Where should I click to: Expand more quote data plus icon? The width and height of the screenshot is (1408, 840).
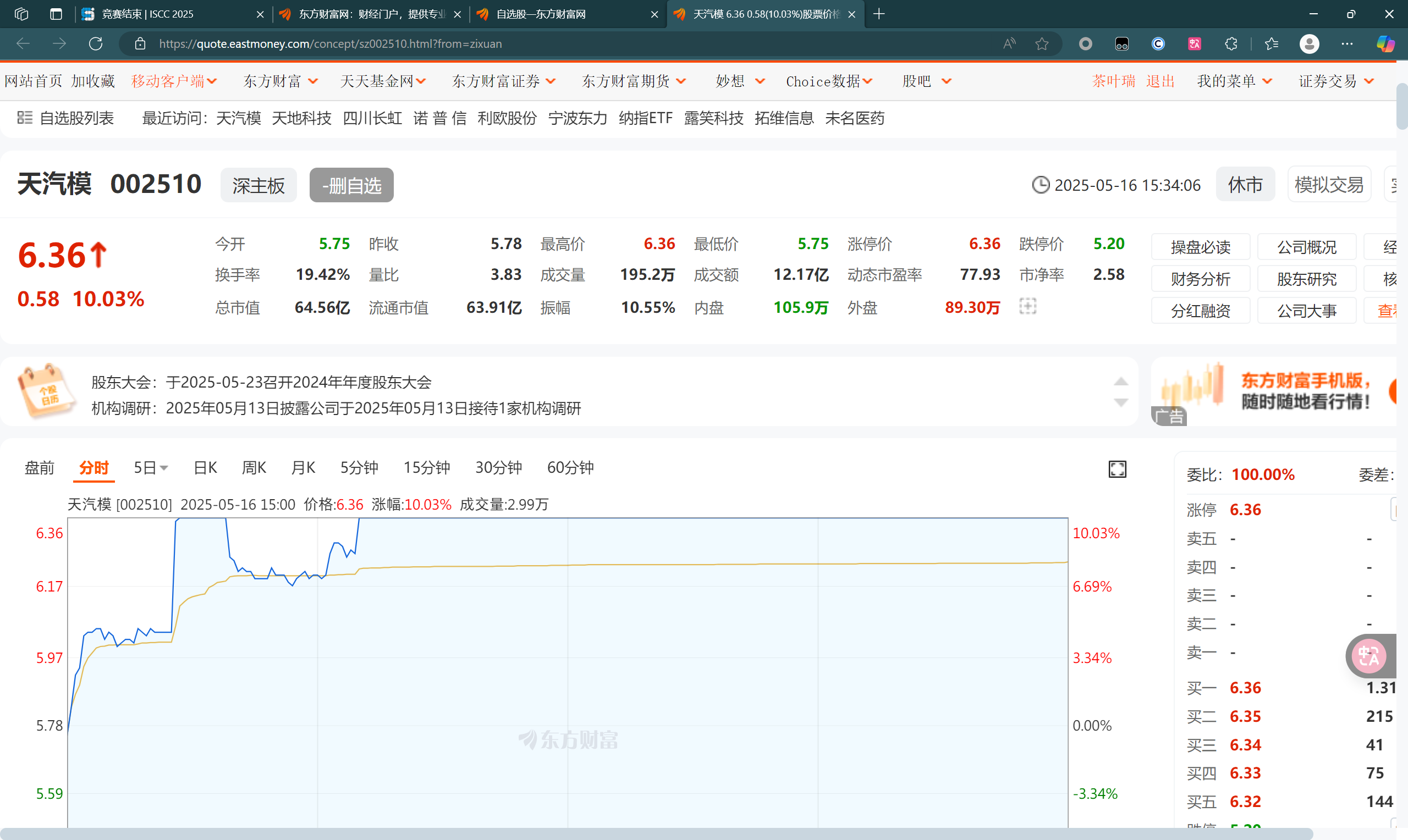1027,306
